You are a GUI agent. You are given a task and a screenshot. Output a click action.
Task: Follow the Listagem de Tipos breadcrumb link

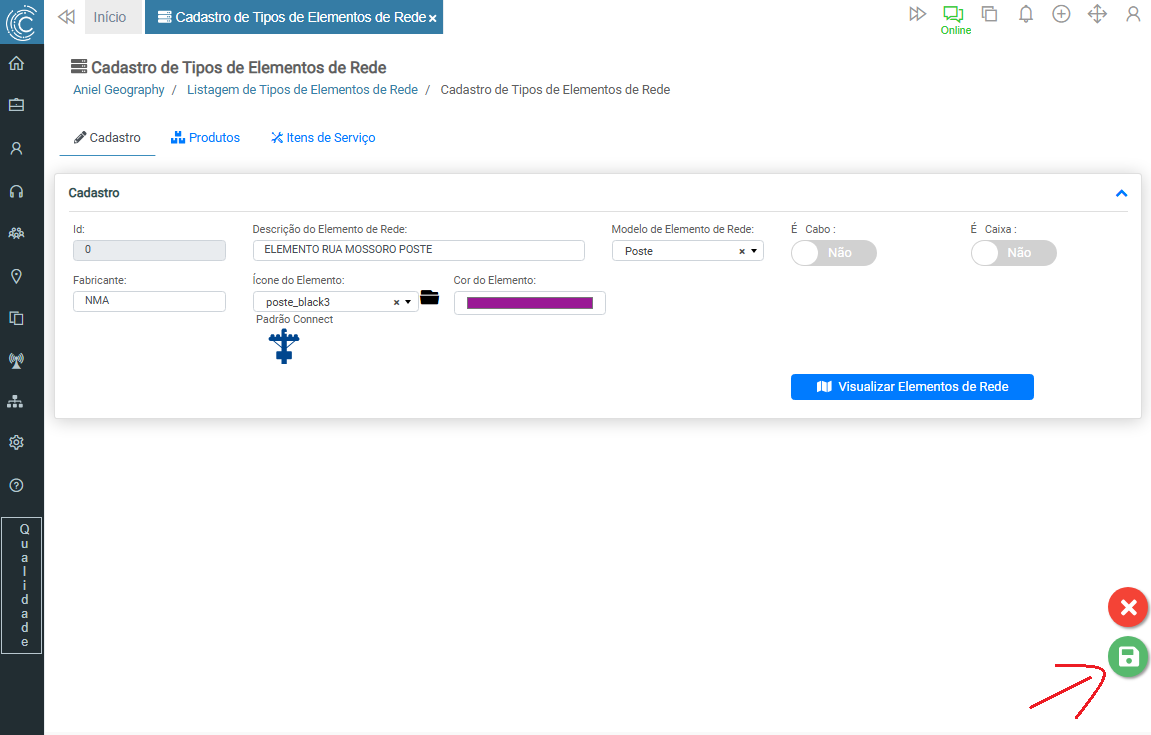pos(302,90)
